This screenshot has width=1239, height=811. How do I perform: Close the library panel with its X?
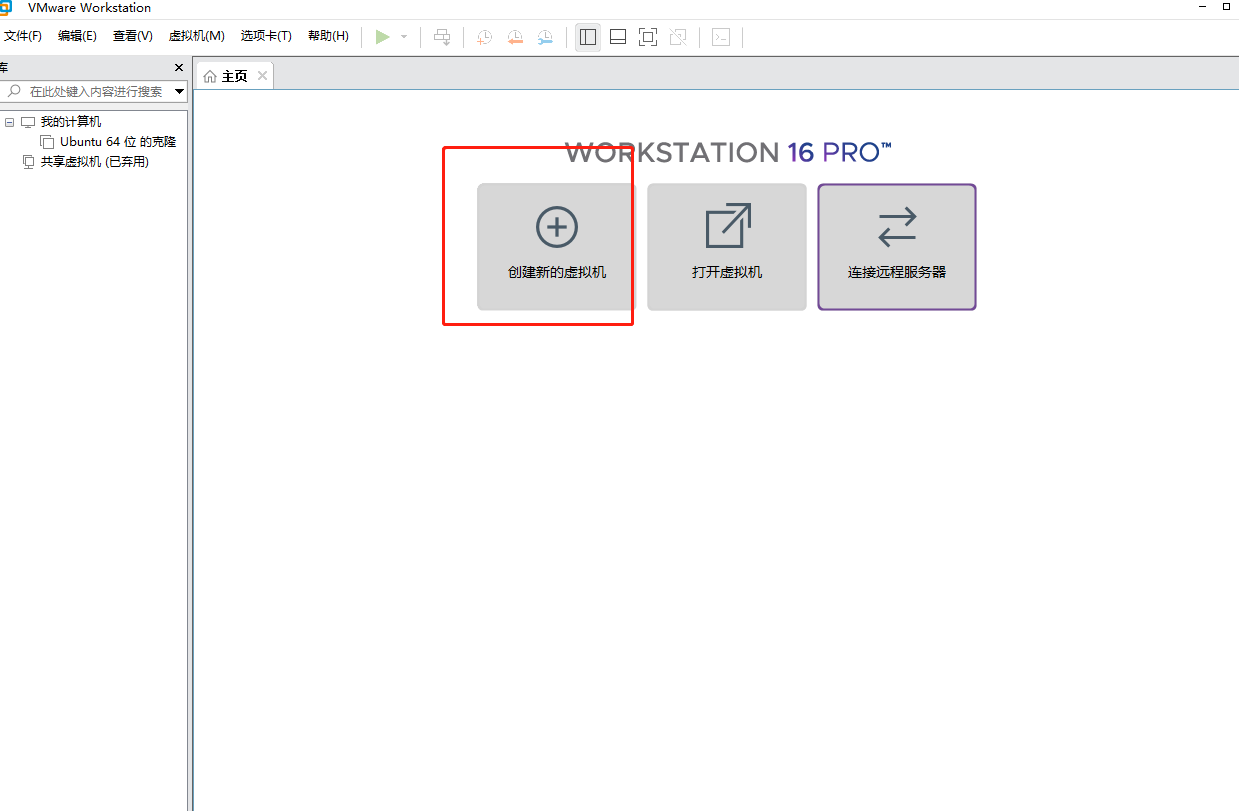click(179, 68)
